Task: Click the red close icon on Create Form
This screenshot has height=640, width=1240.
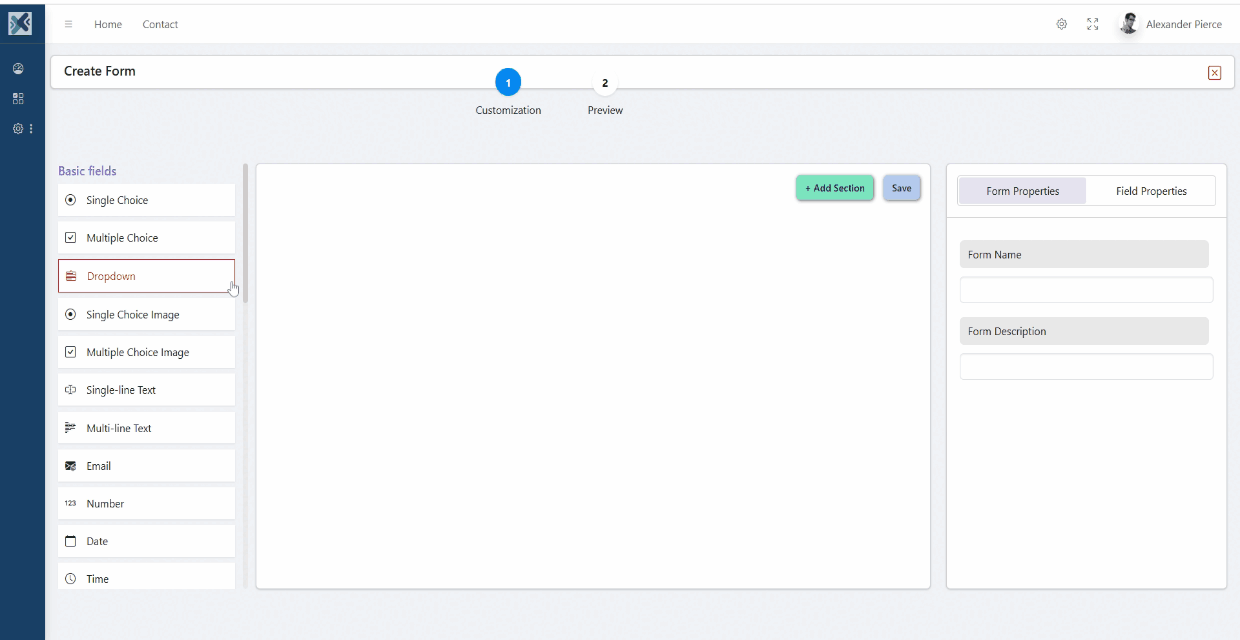Action: [1214, 72]
